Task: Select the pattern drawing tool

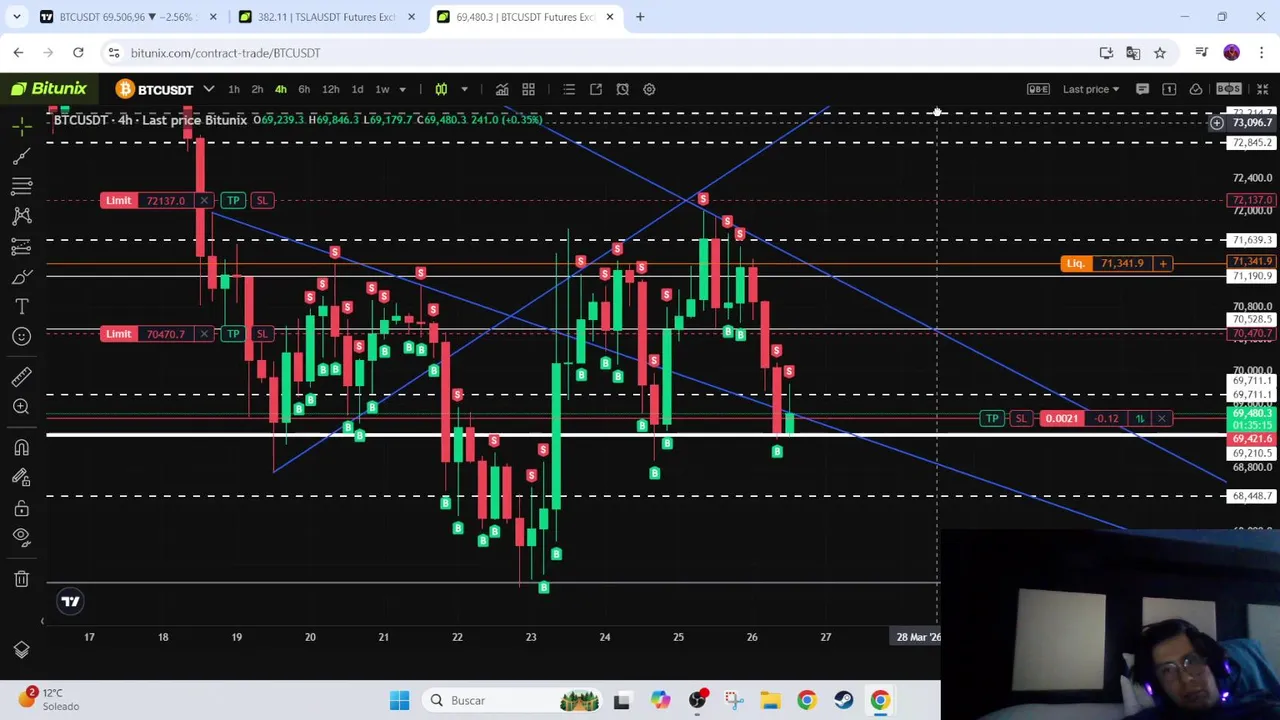Action: [x=22, y=216]
